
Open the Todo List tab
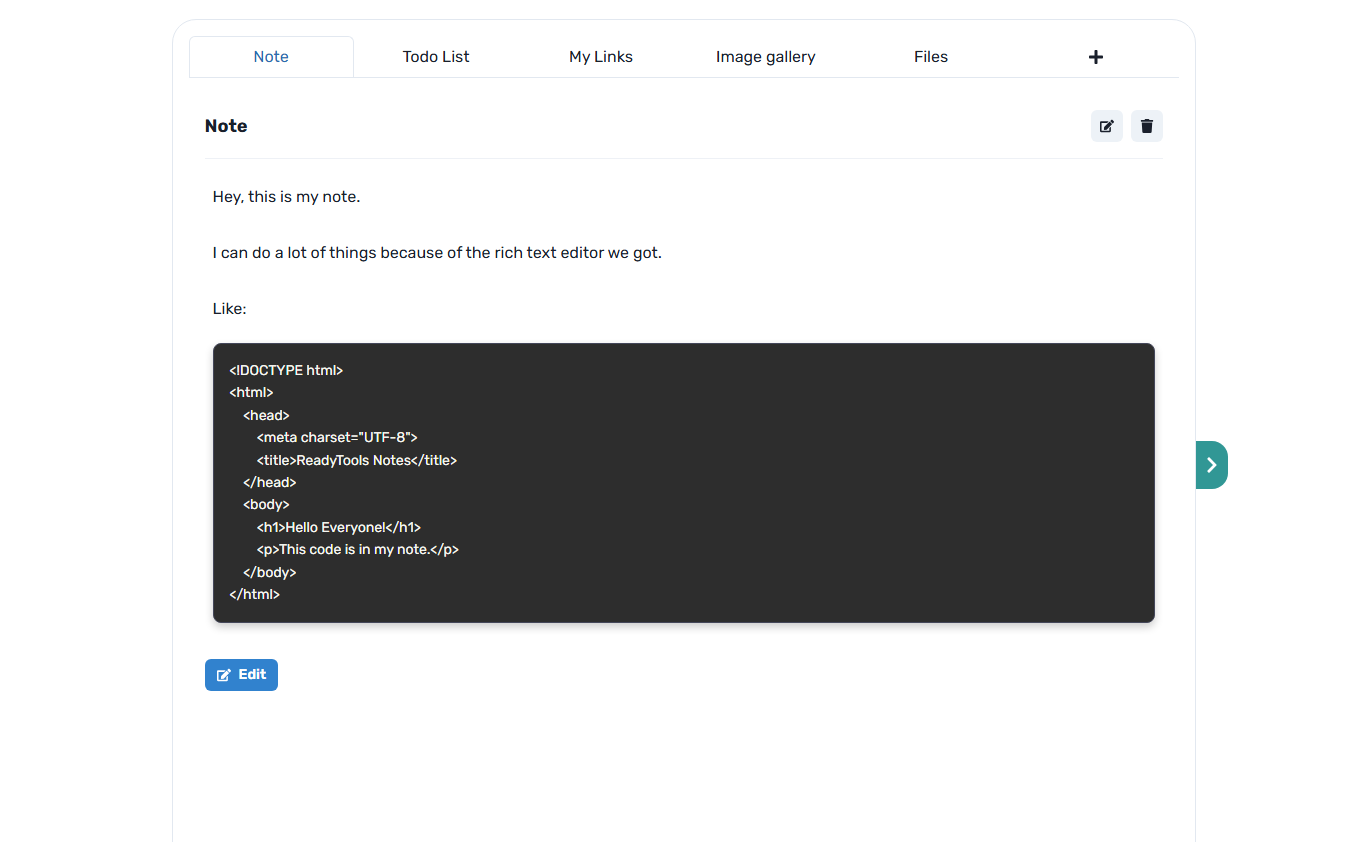436,57
